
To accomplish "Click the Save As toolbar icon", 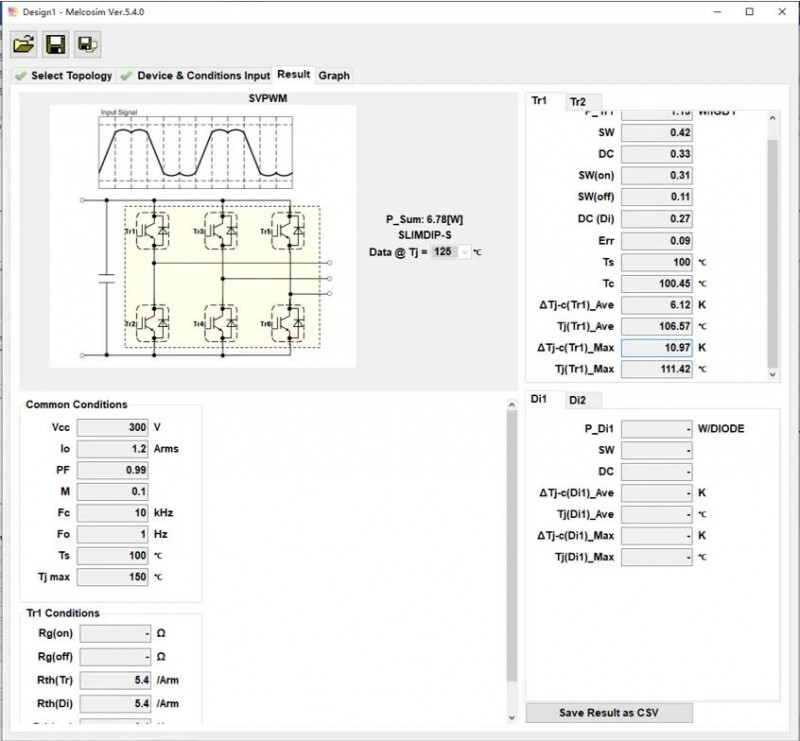I will coord(88,44).
